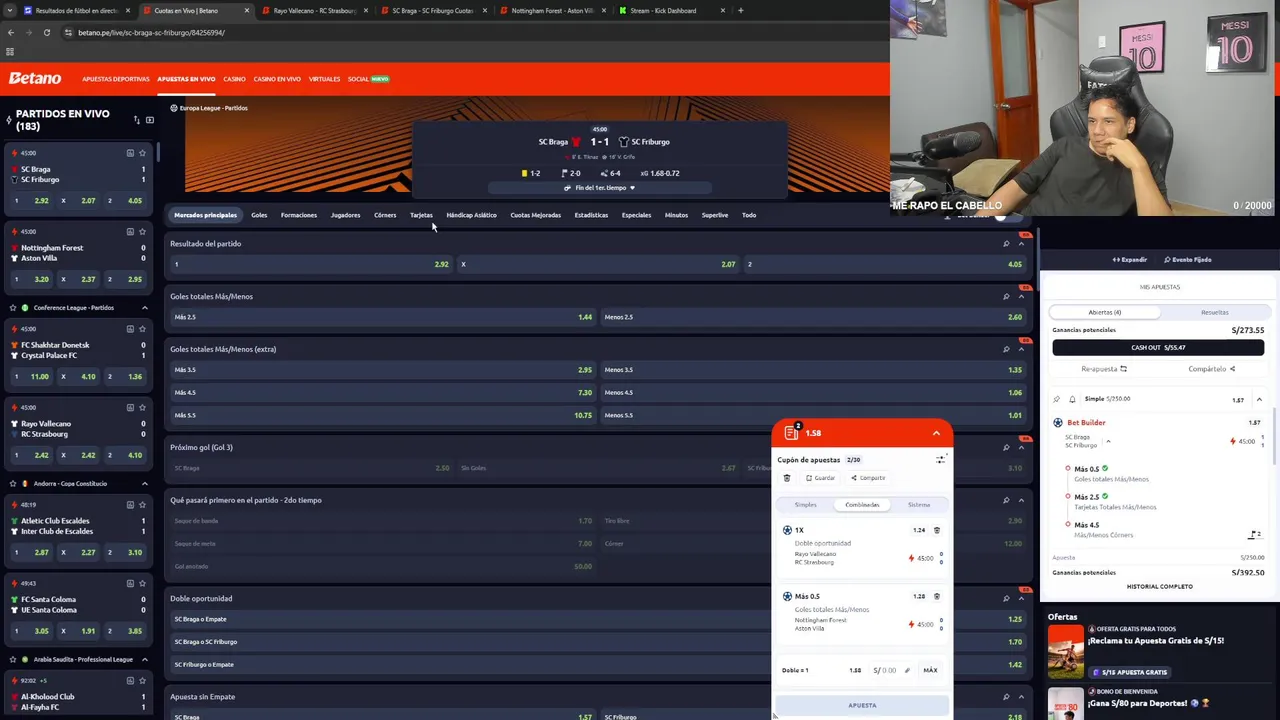This screenshot has height=720, width=1280.
Task: Click the Betano logo
Action: (x=35, y=78)
